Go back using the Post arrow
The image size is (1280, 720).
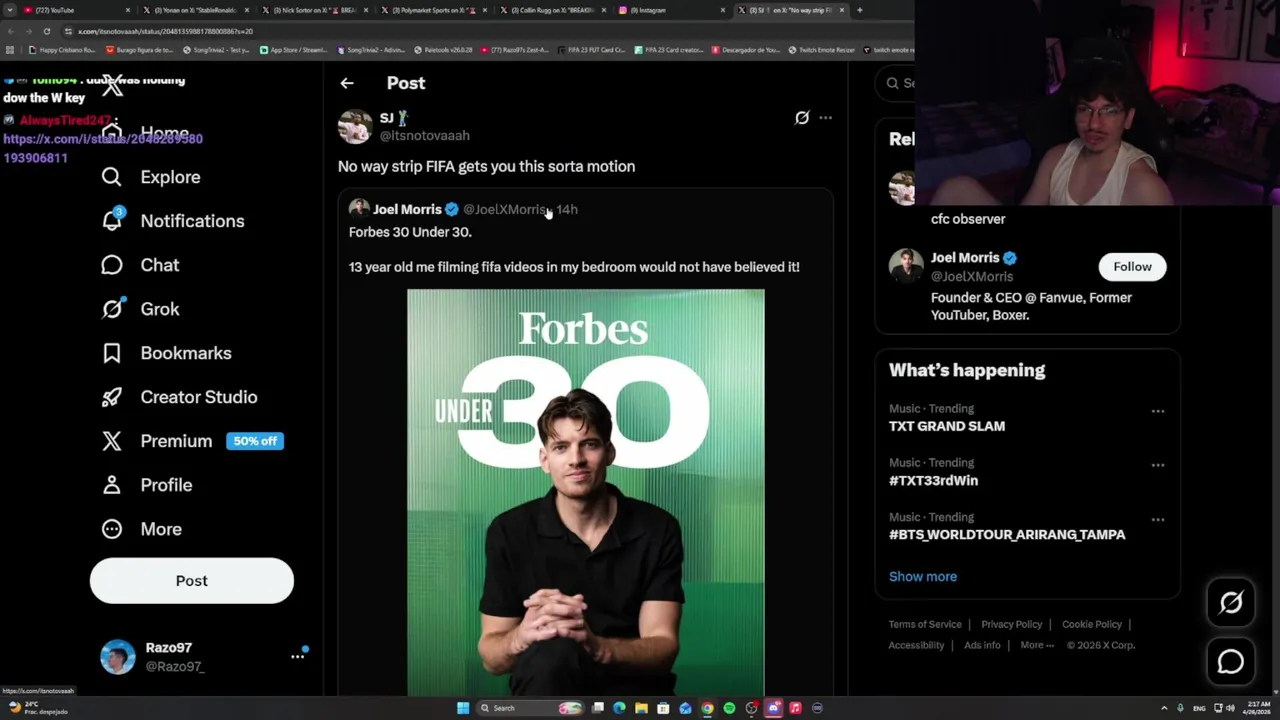(347, 83)
